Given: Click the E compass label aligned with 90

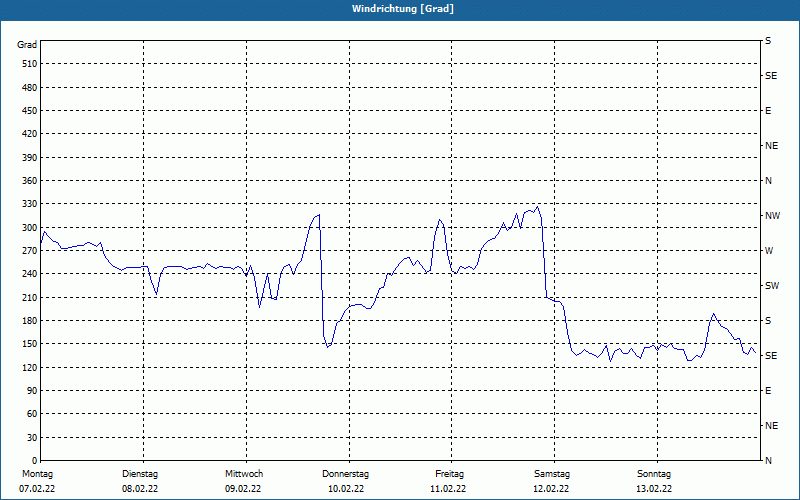Looking at the screenshot, I should click(768, 391).
